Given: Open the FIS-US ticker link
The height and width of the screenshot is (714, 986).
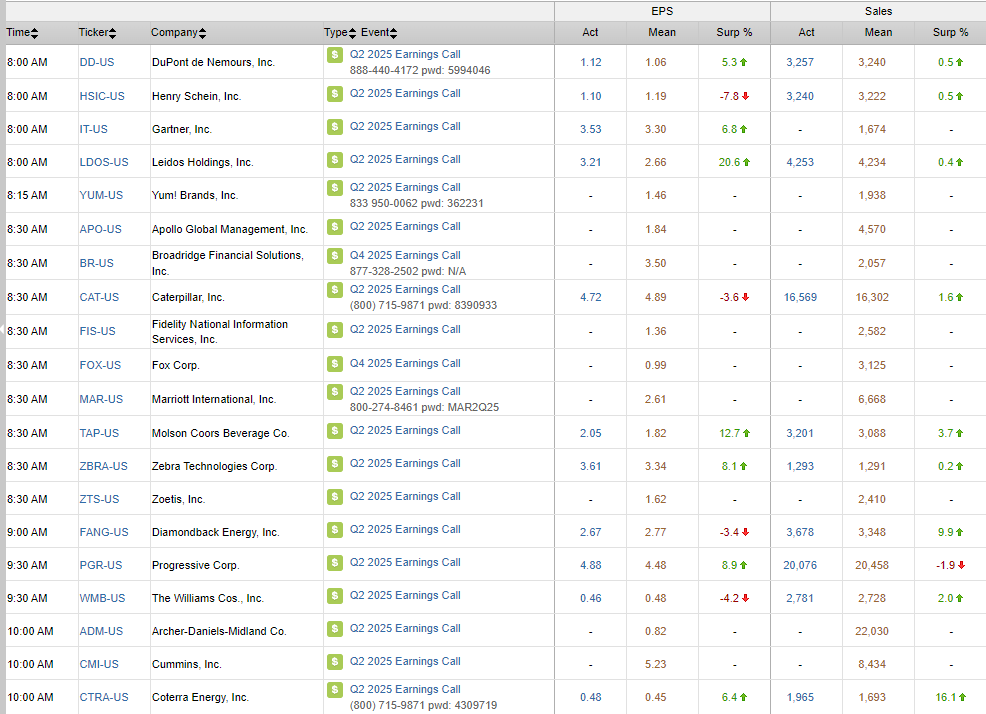Looking at the screenshot, I should click(97, 331).
